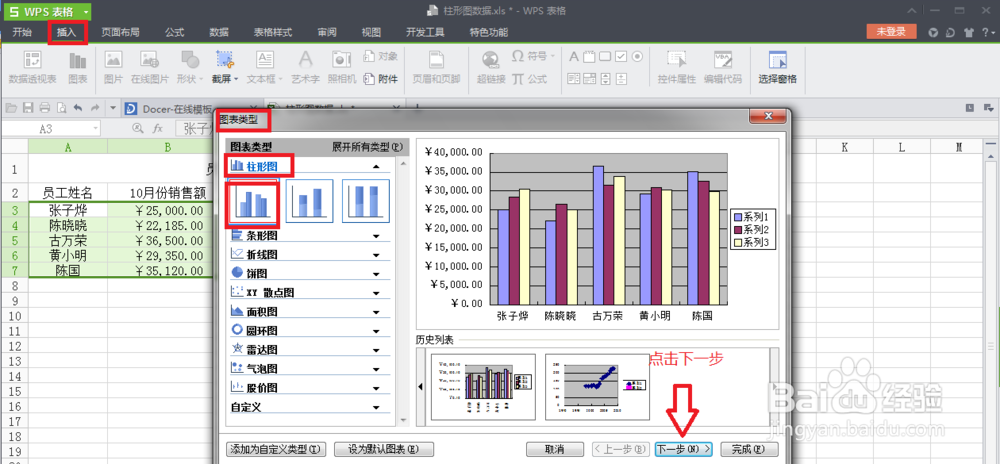Click 添加为自定义类型 button
The width and height of the screenshot is (1000, 464).
(276, 449)
